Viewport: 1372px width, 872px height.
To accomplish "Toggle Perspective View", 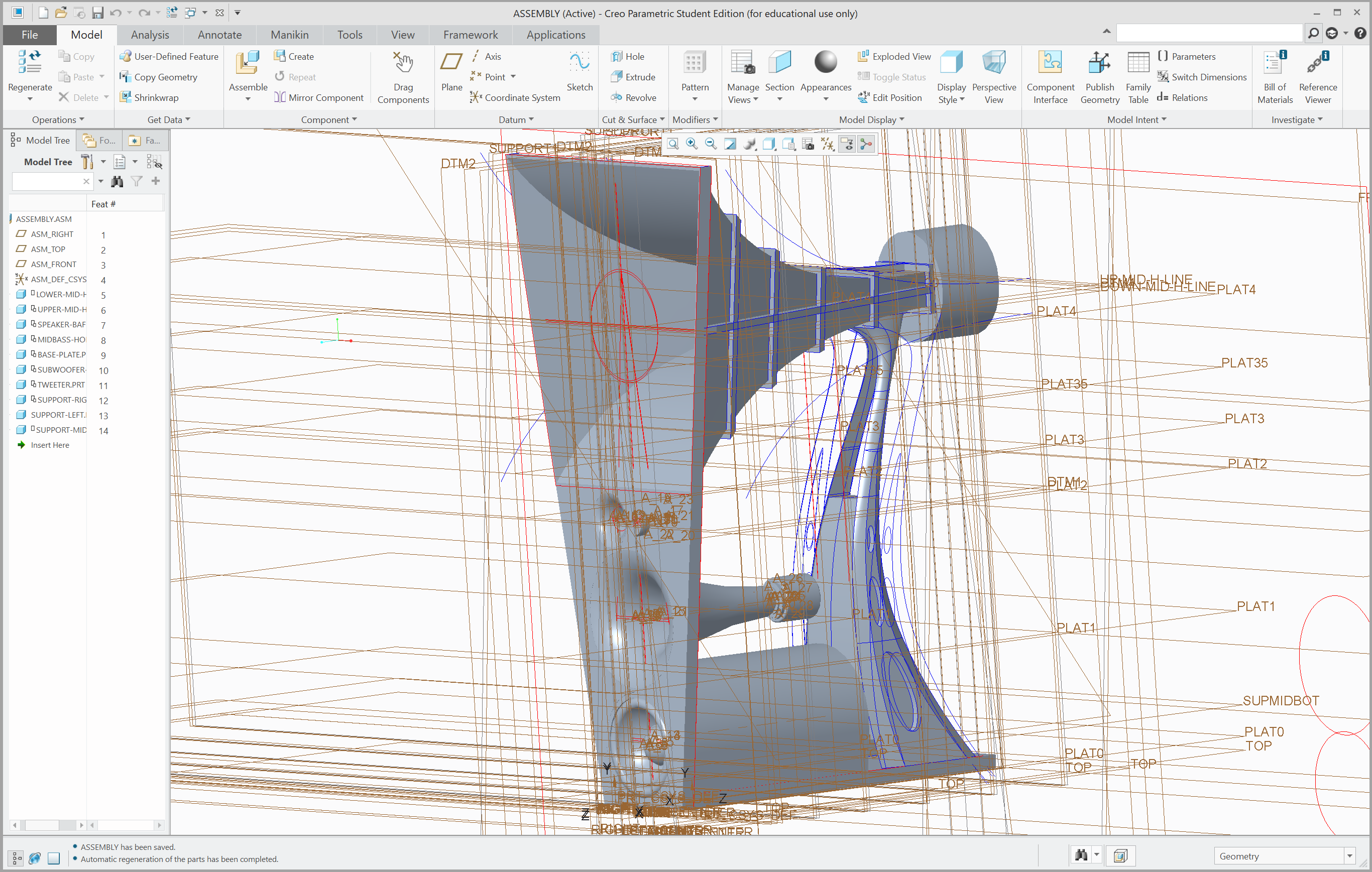I will [x=994, y=77].
